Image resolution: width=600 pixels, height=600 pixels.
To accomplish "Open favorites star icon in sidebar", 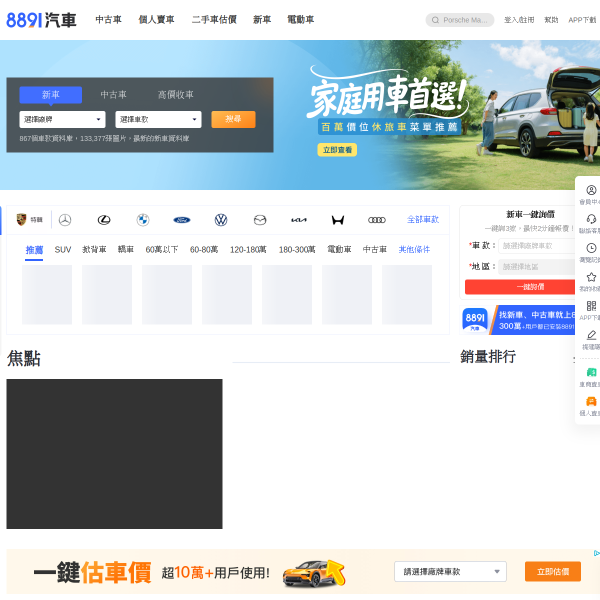I will 591,277.
